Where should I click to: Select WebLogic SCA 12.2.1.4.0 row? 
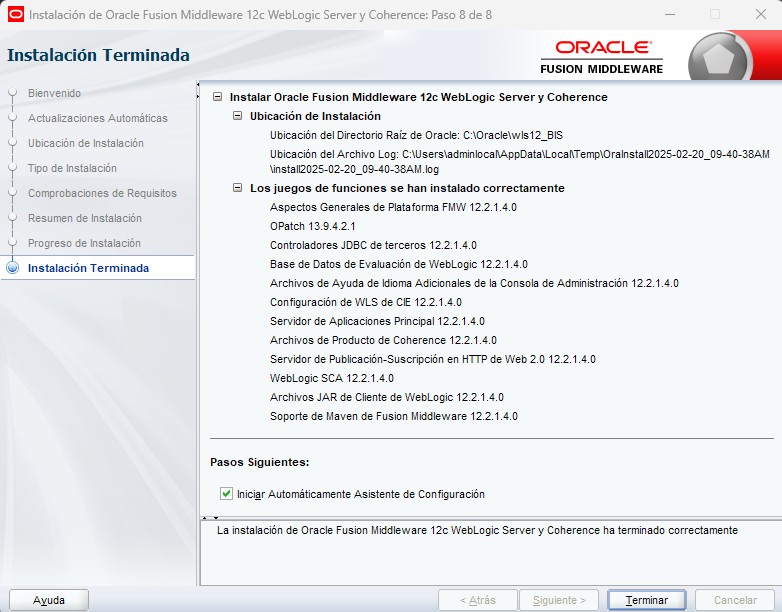click(332, 378)
